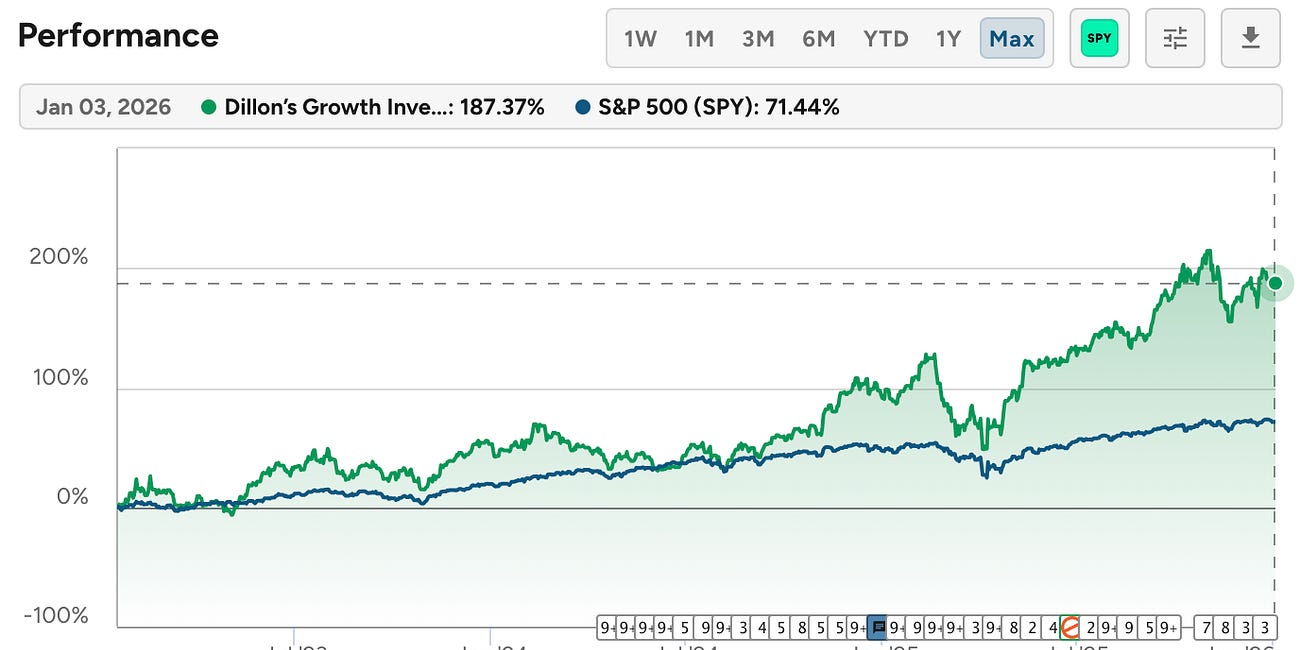This screenshot has height=650, width=1300.
Task: Open the orange 'e' earnings marker on the timeline
Action: [1070, 628]
